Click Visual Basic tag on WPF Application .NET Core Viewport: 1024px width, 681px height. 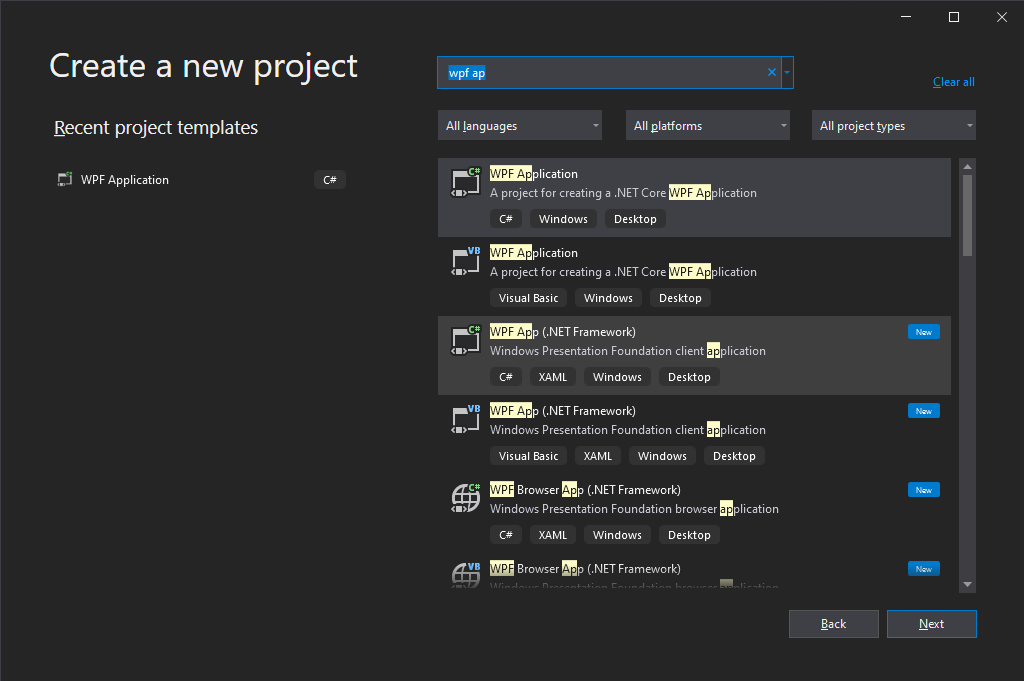click(x=528, y=298)
